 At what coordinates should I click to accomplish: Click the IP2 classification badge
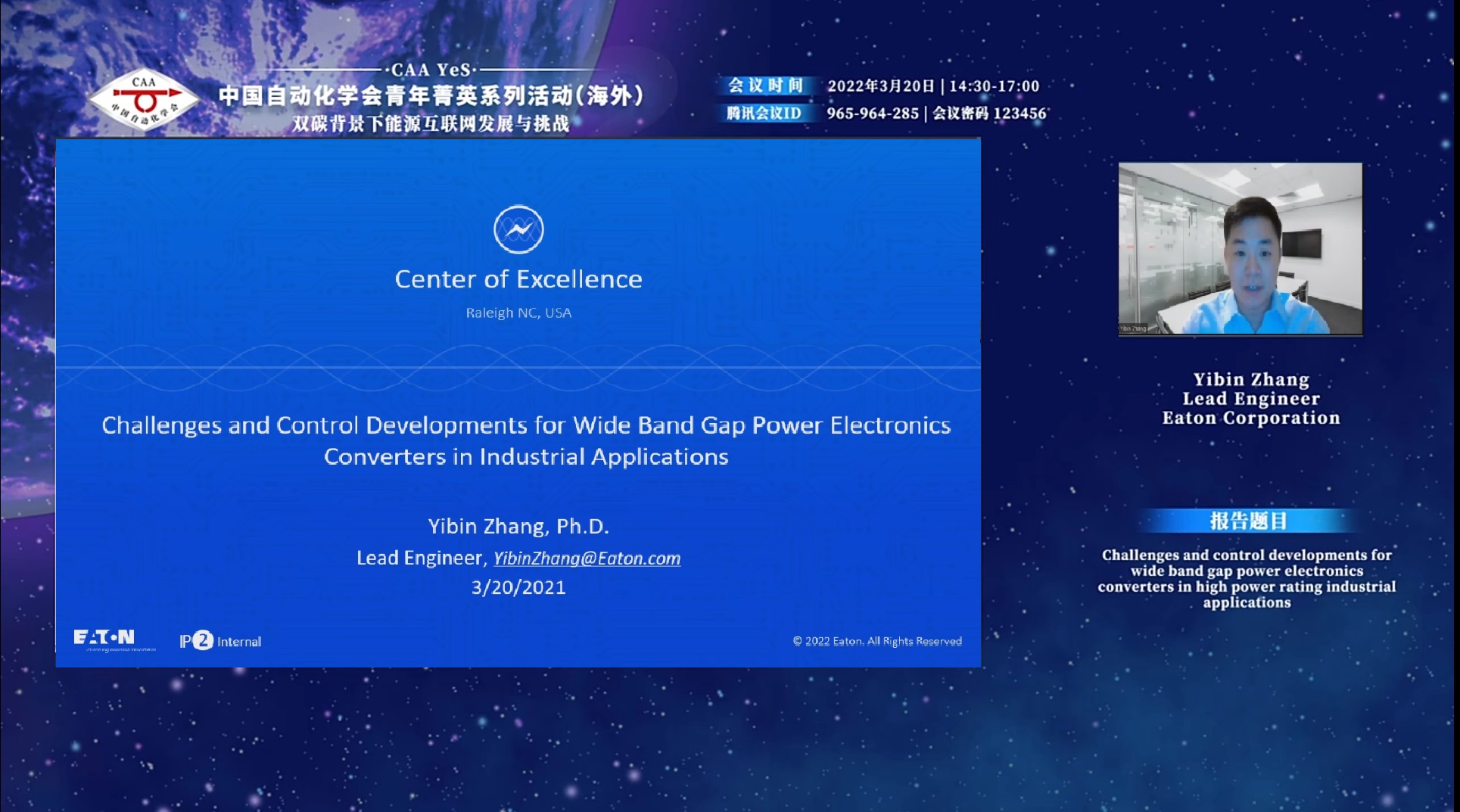tap(197, 641)
